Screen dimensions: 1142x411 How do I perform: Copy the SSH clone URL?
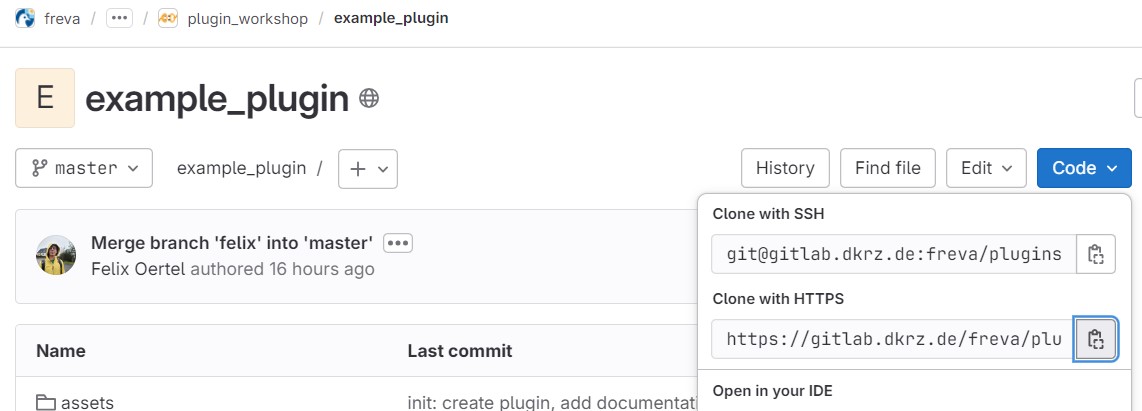pyautogui.click(x=1096, y=254)
